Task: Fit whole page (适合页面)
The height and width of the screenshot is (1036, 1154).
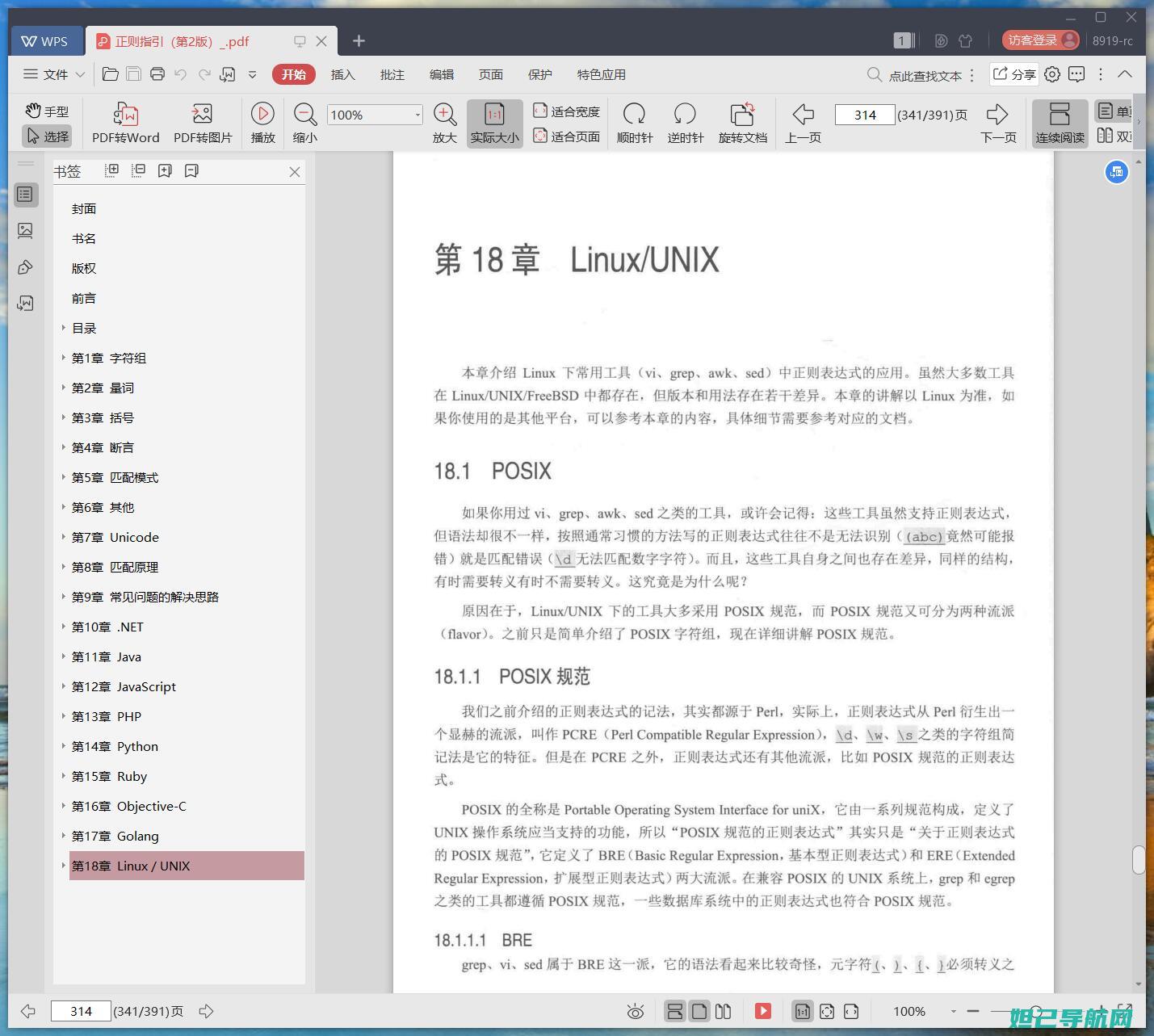Action: (x=567, y=136)
